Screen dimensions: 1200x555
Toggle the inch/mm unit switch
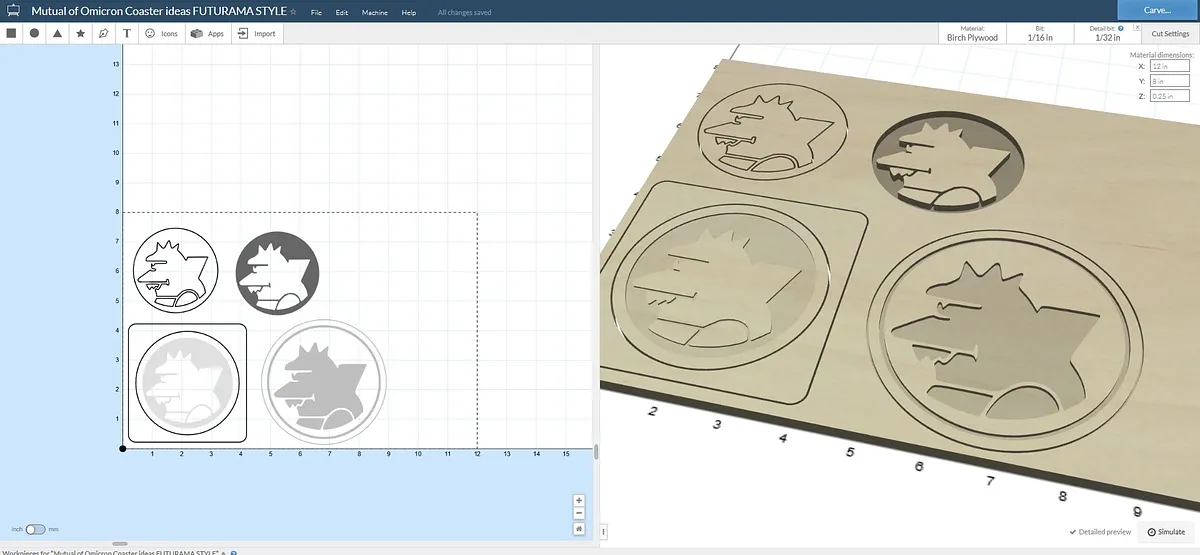(36, 528)
